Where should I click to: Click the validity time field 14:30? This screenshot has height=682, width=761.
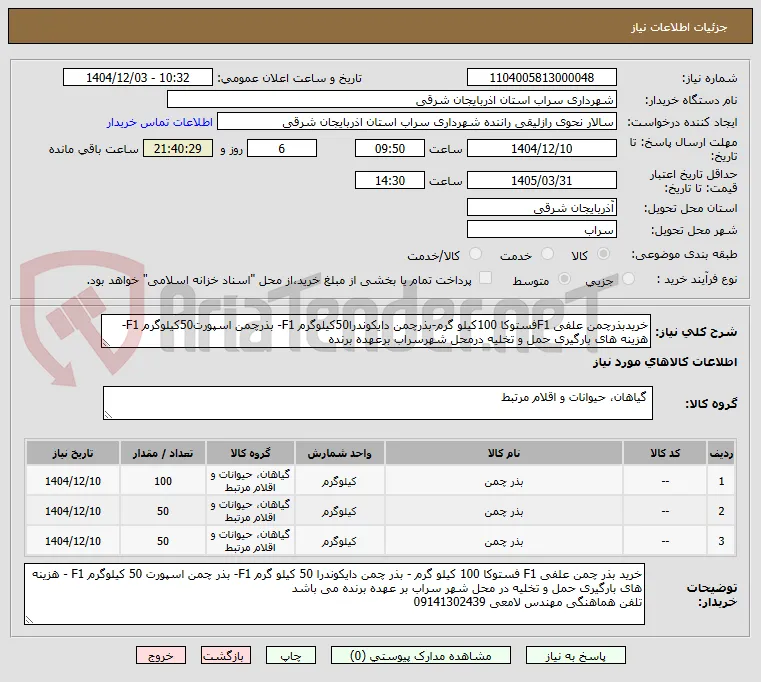(390, 181)
